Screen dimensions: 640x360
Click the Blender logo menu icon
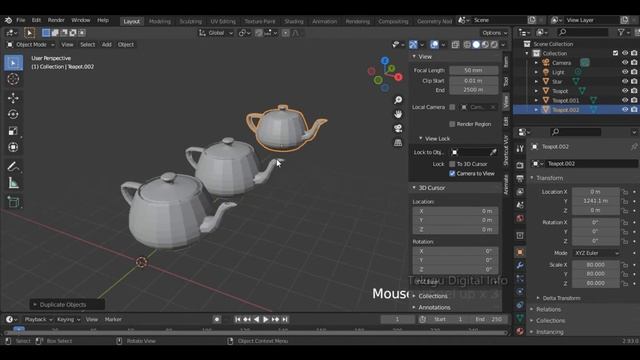[8, 20]
